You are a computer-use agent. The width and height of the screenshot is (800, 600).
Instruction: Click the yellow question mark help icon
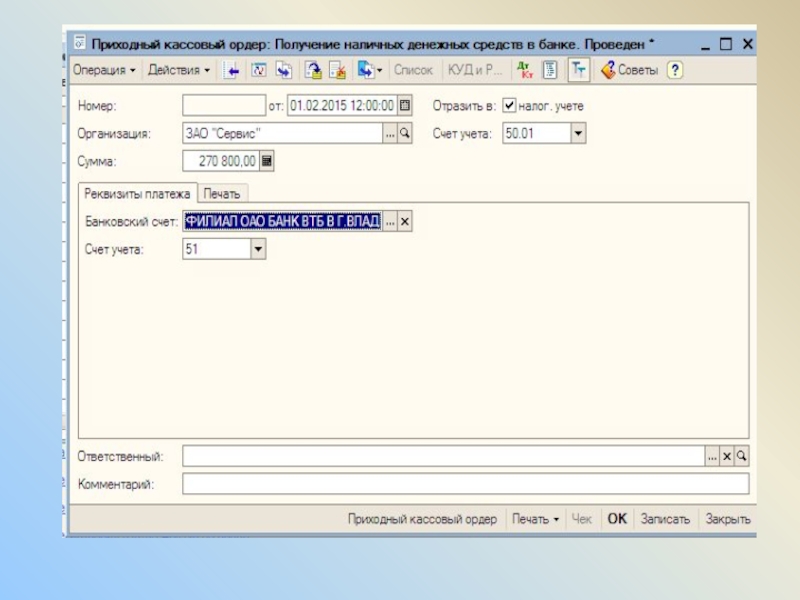point(675,70)
